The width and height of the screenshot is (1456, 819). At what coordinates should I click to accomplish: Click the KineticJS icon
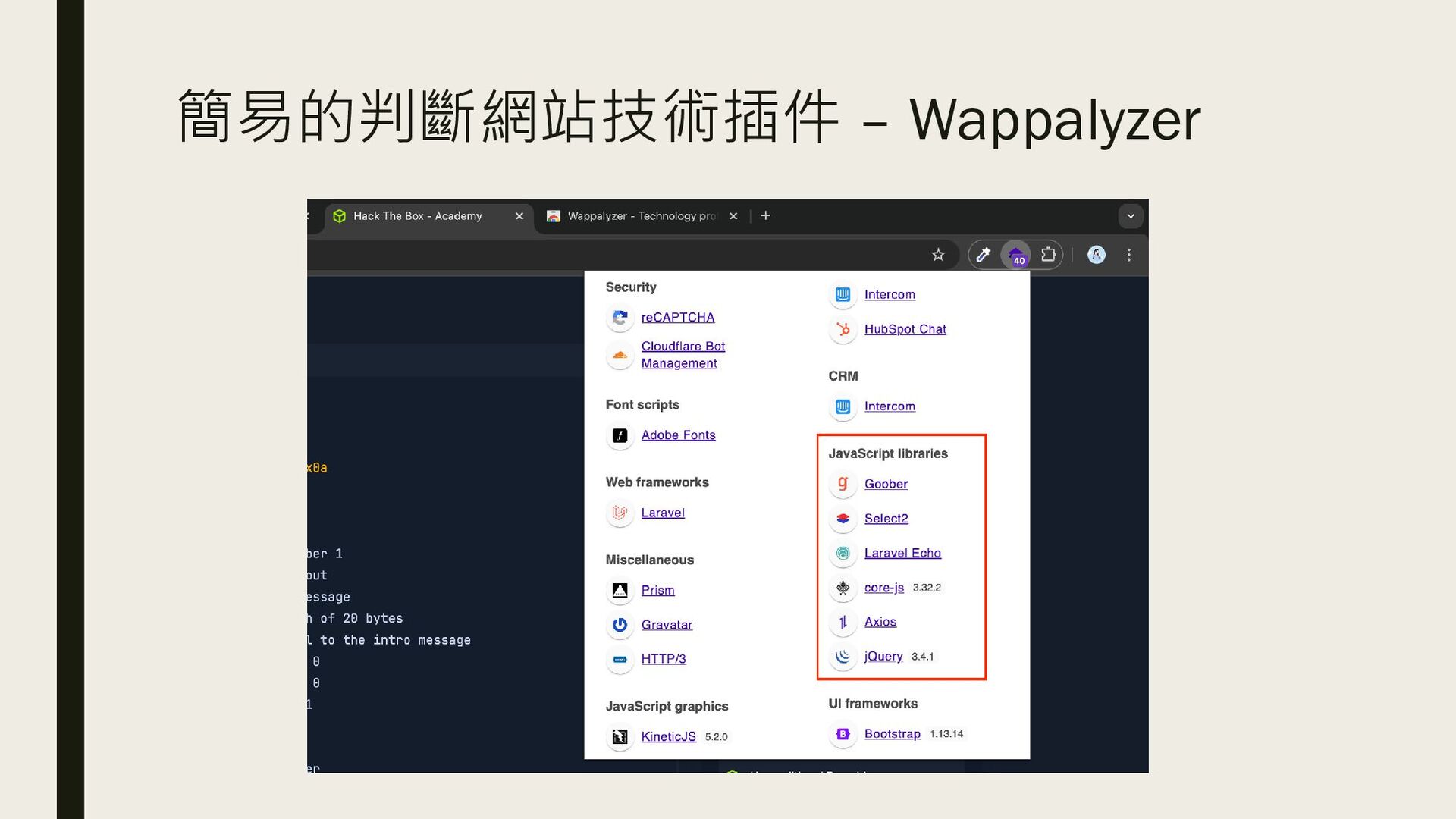click(x=620, y=737)
